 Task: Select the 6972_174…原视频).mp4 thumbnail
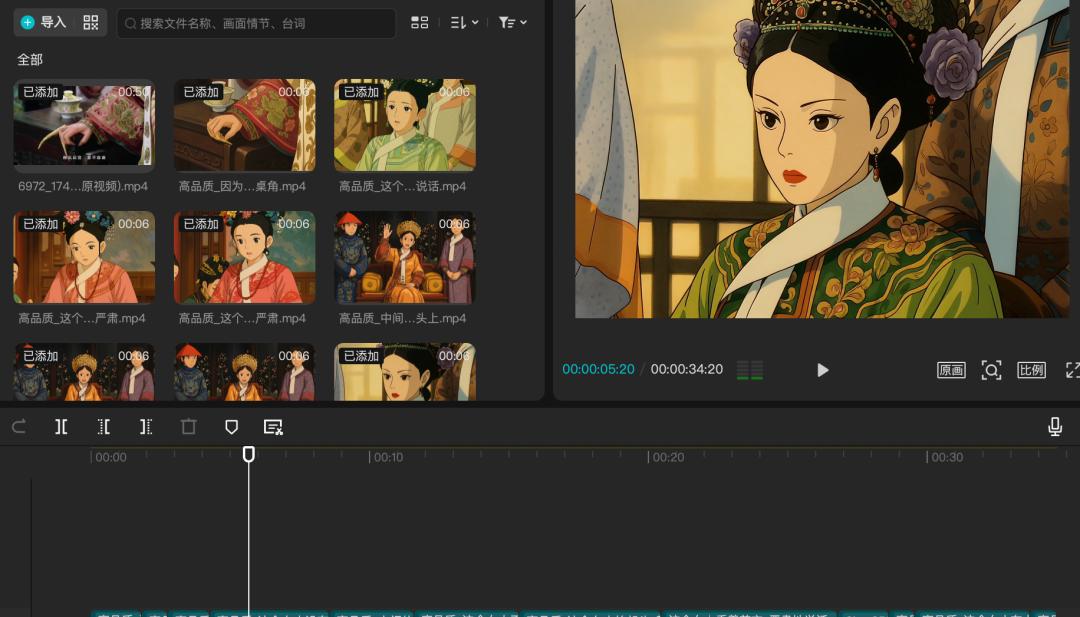click(84, 125)
